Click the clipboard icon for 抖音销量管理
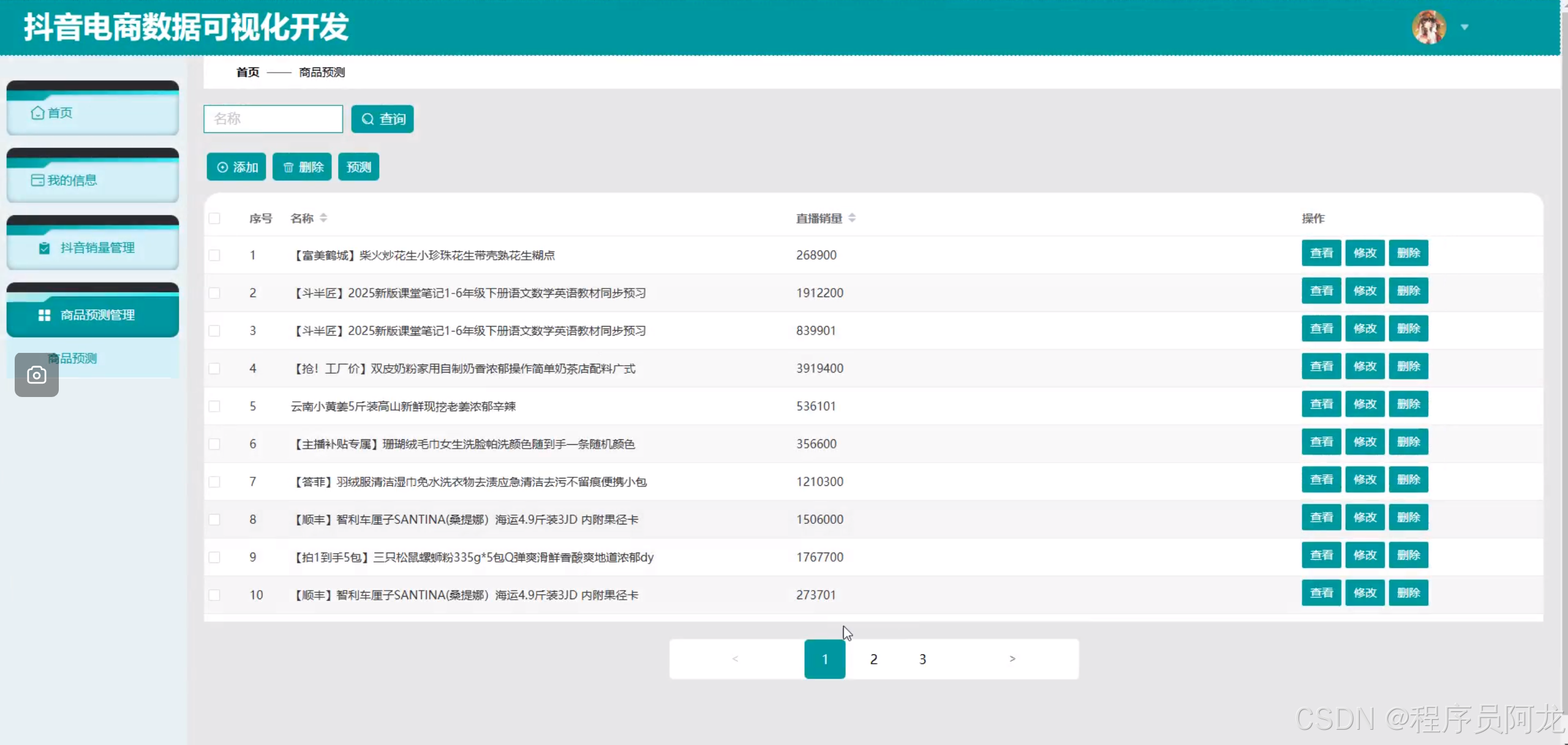 pyautogui.click(x=44, y=248)
